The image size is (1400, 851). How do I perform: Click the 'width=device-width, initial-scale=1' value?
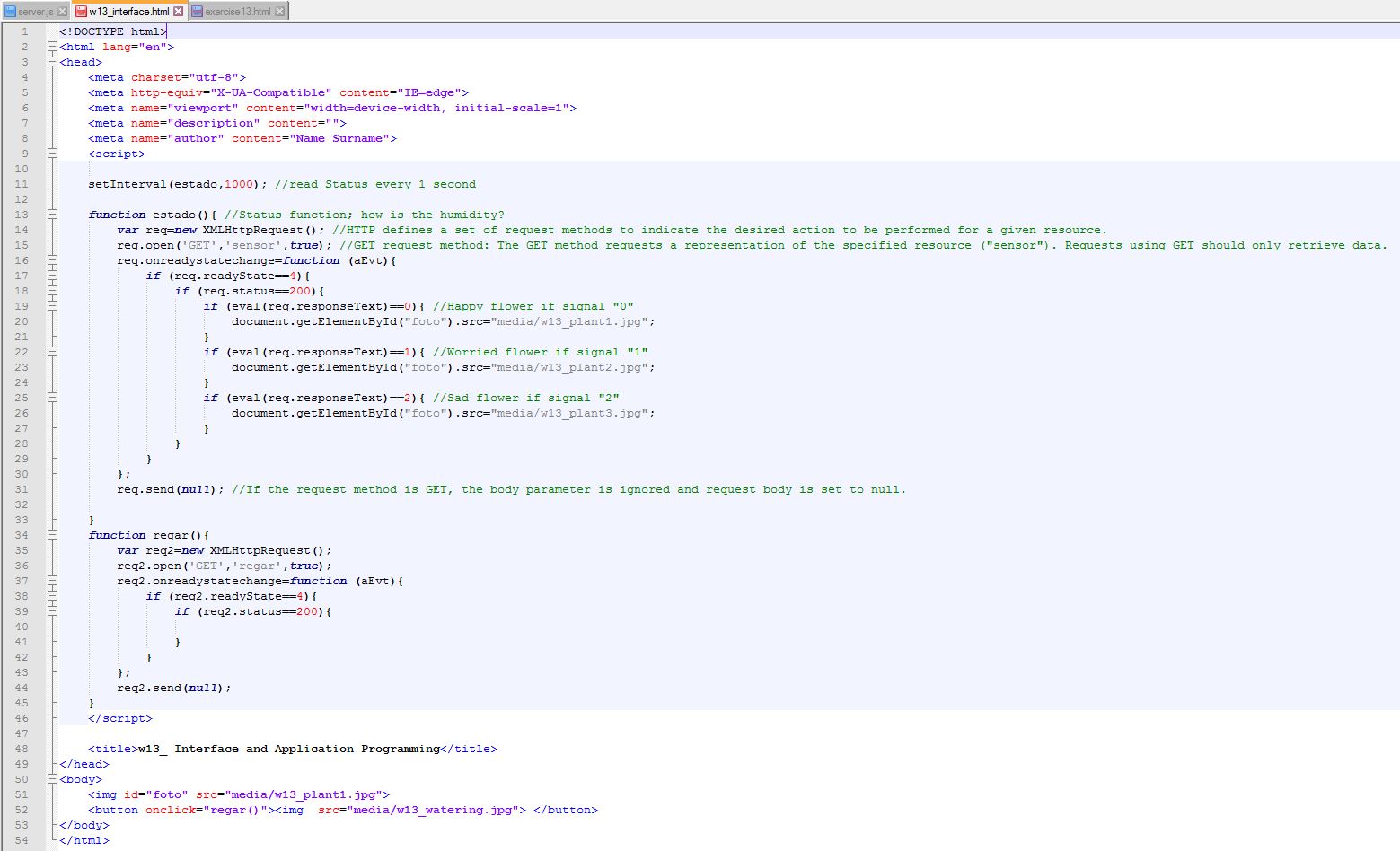[x=438, y=108]
